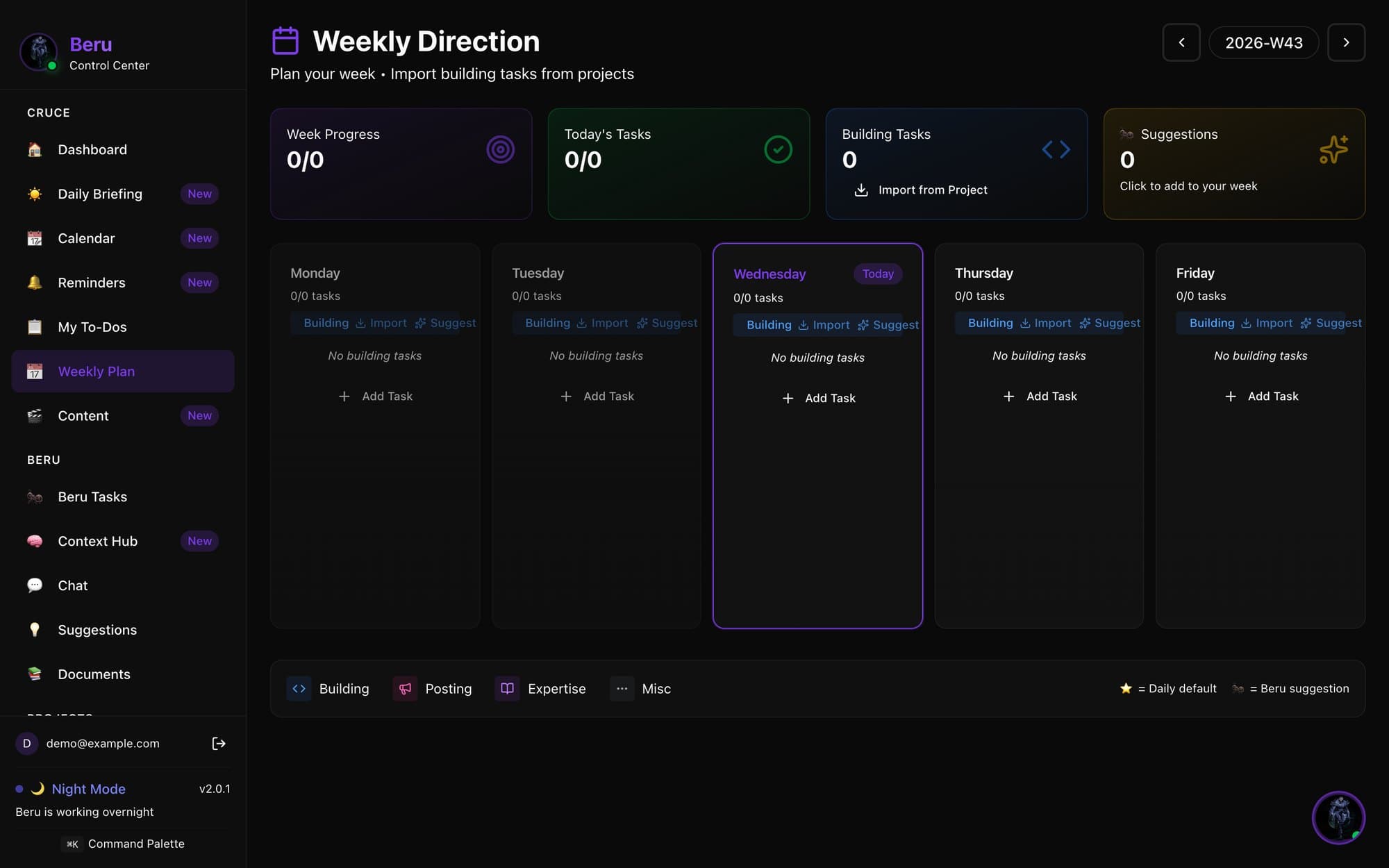Click the v2.0.1 version label

[215, 789]
